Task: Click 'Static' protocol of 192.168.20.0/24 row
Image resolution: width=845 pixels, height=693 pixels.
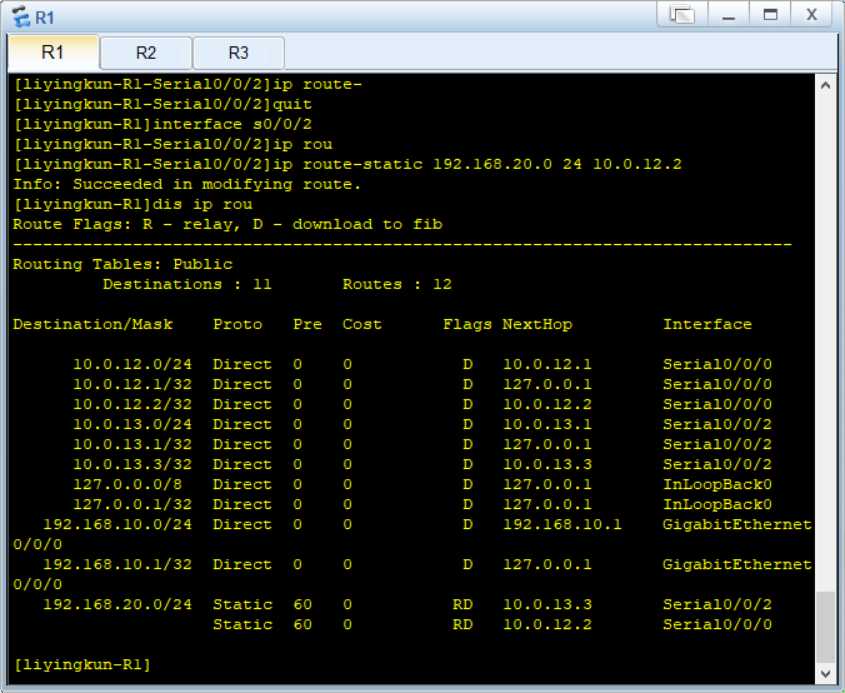Action: tap(243, 604)
